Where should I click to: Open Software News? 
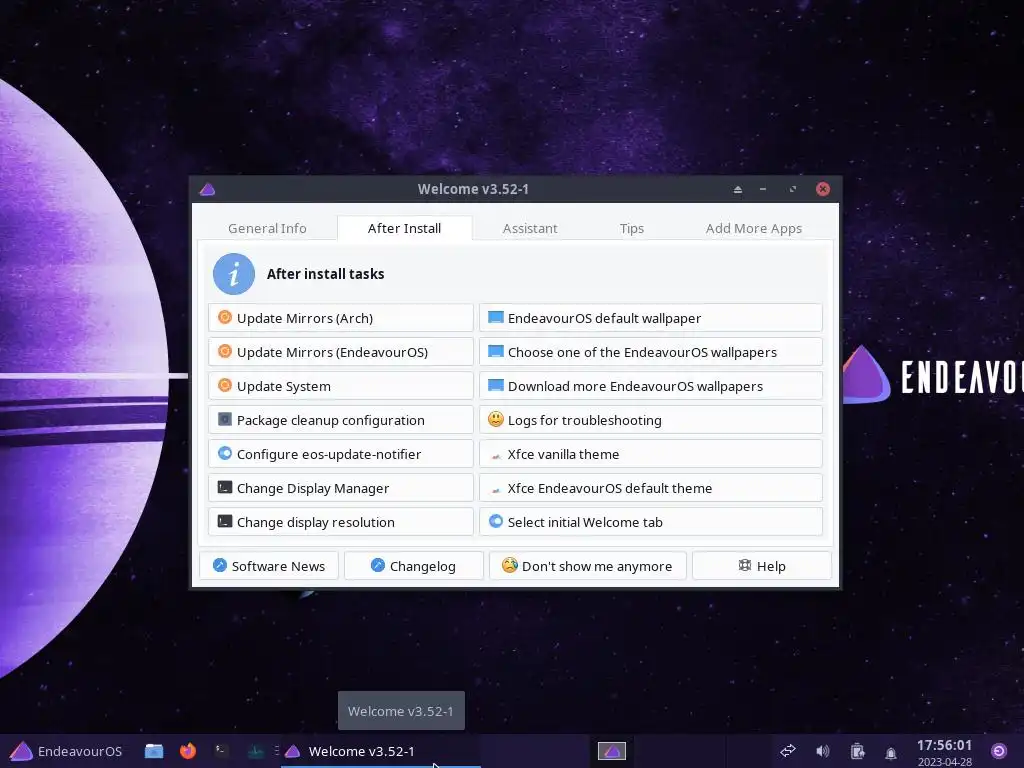point(268,566)
